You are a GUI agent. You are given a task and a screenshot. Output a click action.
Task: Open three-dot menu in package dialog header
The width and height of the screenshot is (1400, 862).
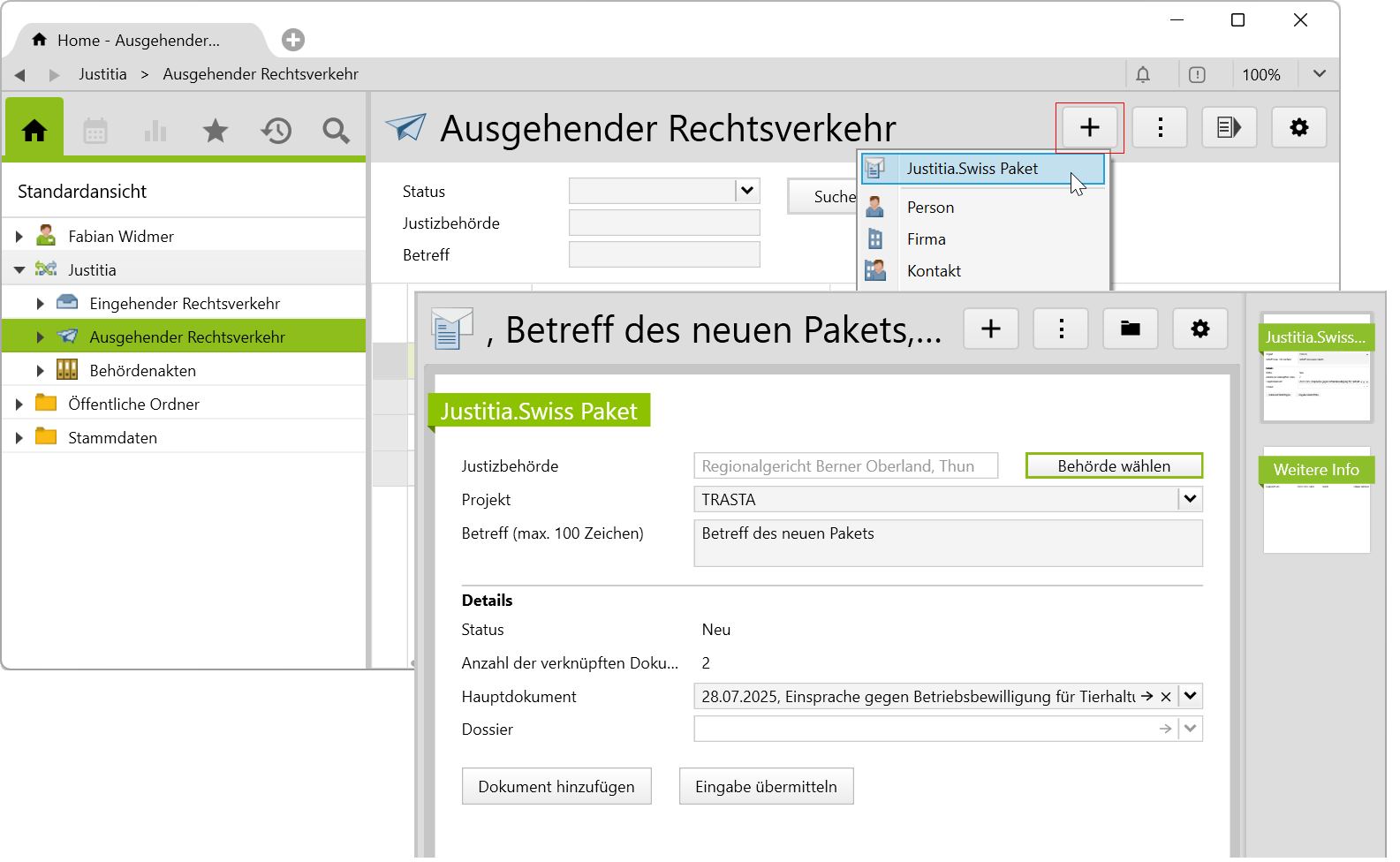click(x=1061, y=329)
